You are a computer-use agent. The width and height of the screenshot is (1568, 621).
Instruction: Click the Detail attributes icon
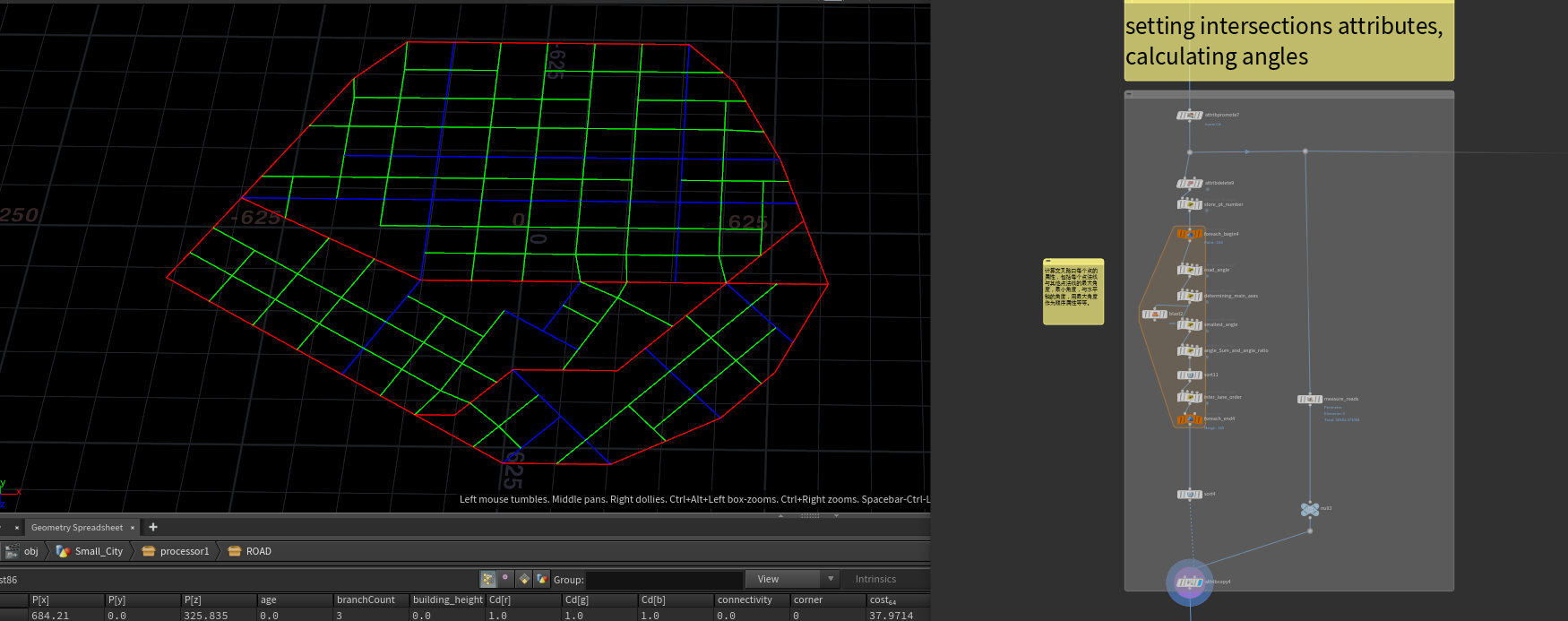click(542, 579)
